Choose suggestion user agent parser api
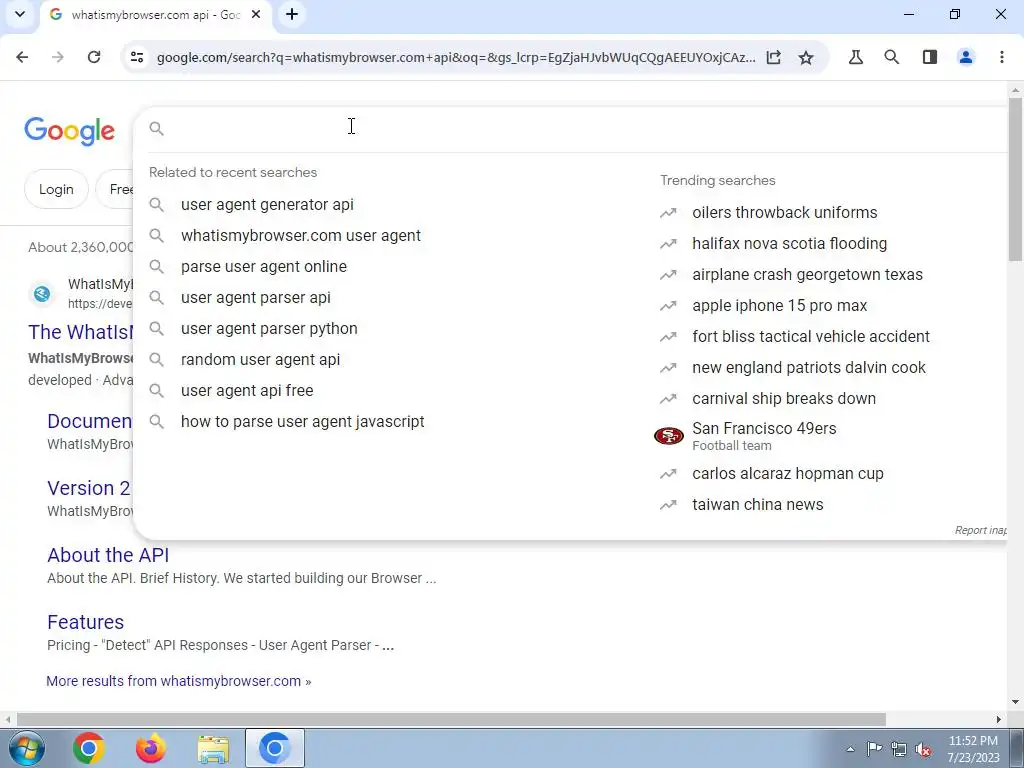Viewport: 1024px width, 768px height. coord(255,298)
